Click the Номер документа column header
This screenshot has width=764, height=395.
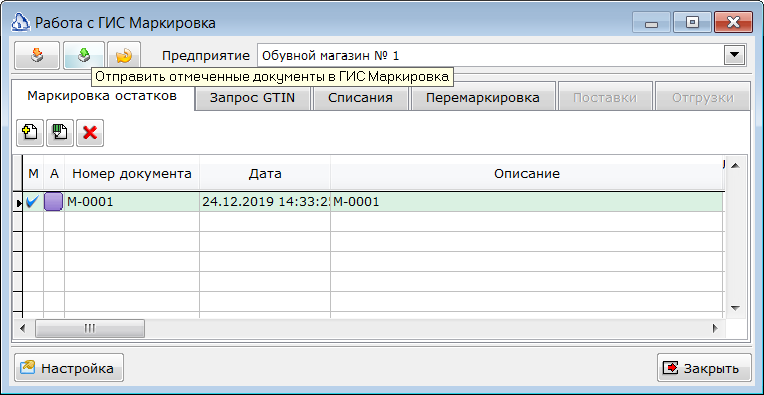point(132,173)
